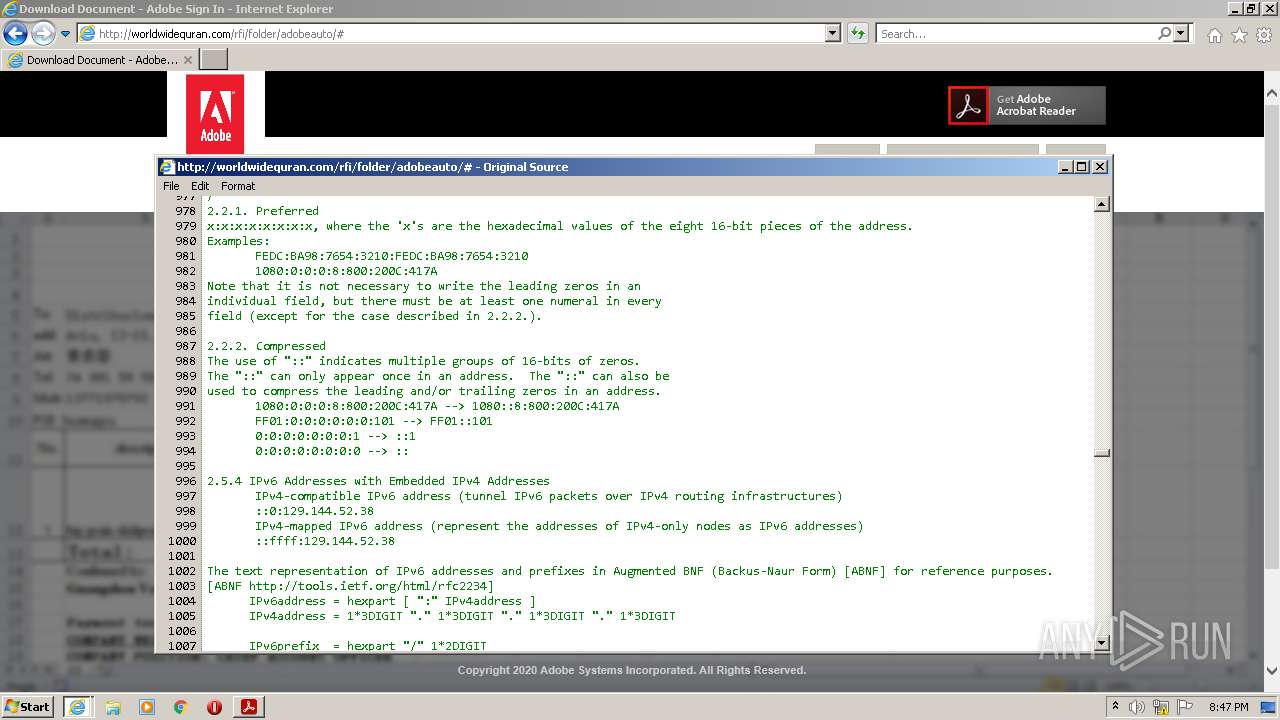Image resolution: width=1280 pixels, height=720 pixels.
Task: Open Favorites star icon
Action: (1239, 35)
